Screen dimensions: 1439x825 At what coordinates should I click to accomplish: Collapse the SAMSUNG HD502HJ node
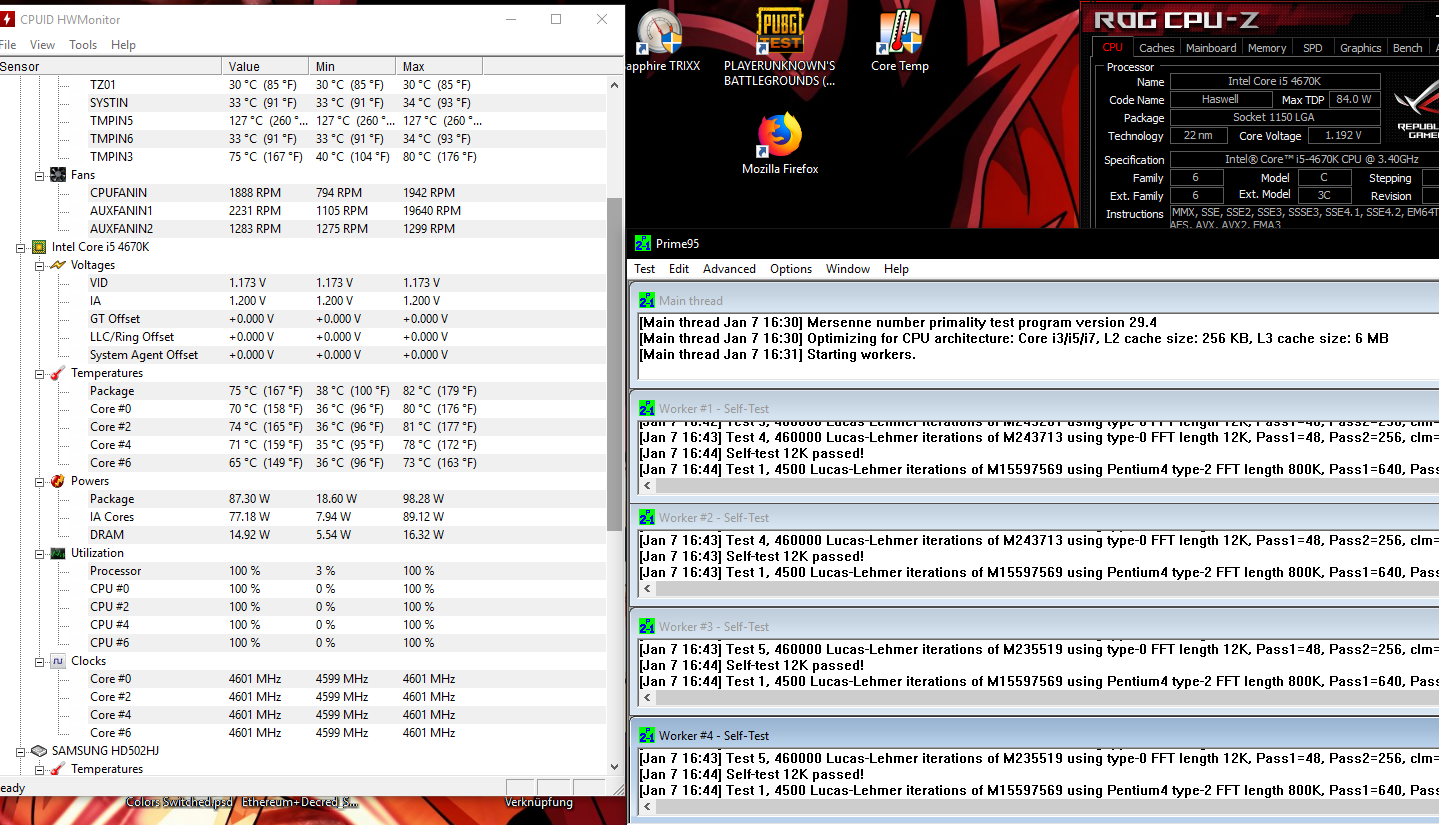coord(21,751)
